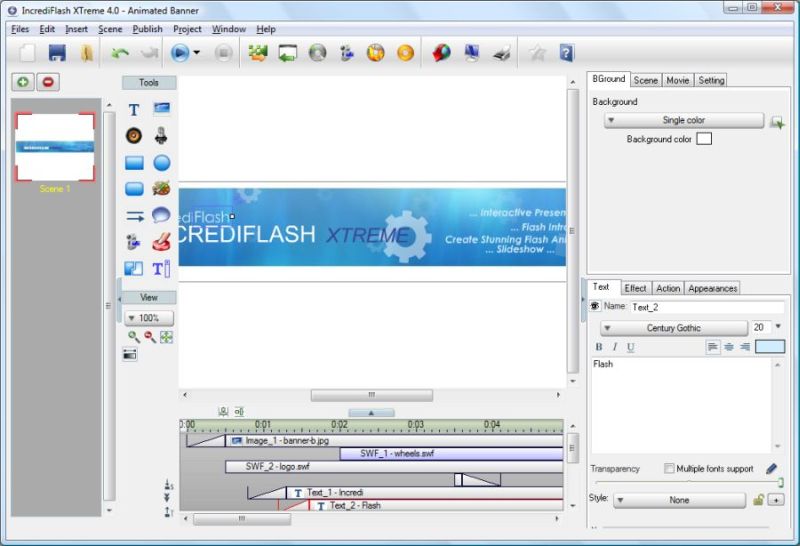Image resolution: width=800 pixels, height=546 pixels.
Task: Click the Redo arrow icon
Action: coord(149,53)
